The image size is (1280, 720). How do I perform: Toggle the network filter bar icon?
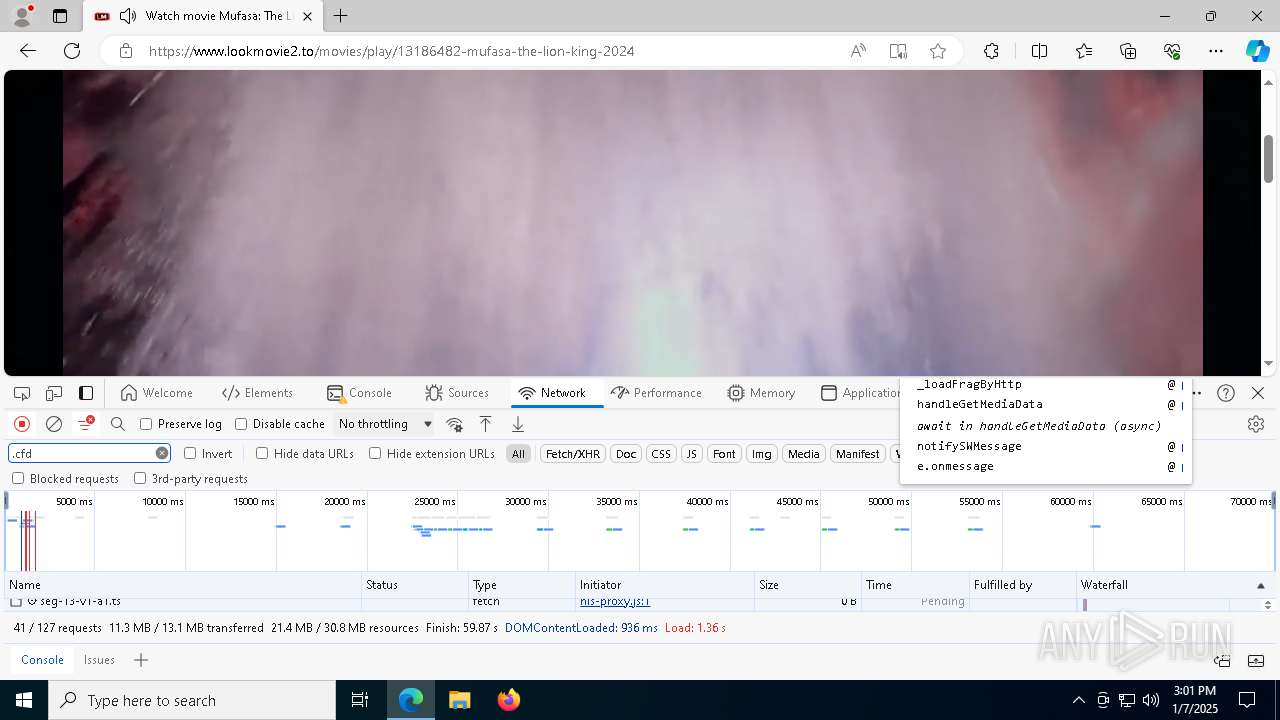[86, 424]
